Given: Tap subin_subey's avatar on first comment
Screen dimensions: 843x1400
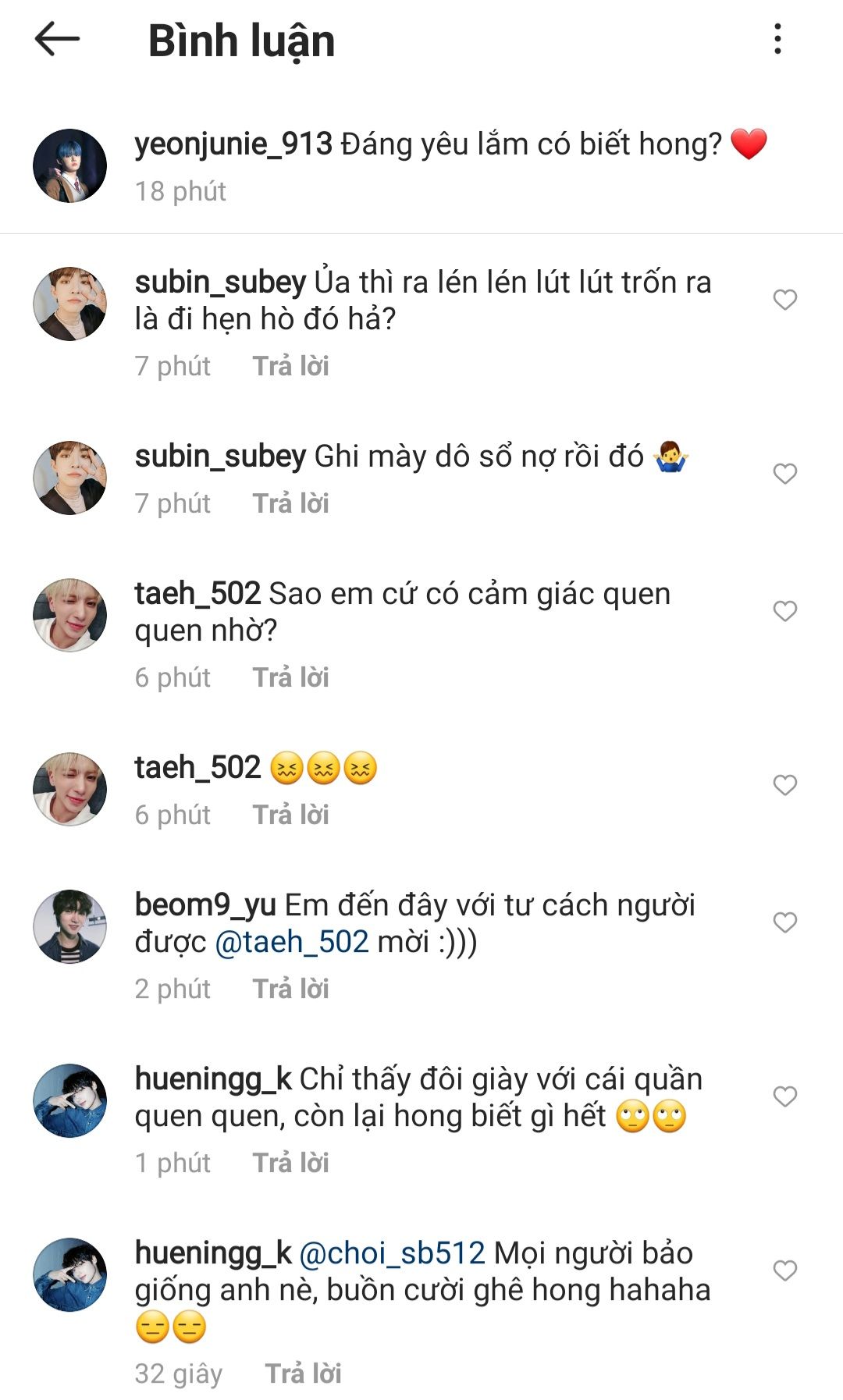Looking at the screenshot, I should pos(69,304).
